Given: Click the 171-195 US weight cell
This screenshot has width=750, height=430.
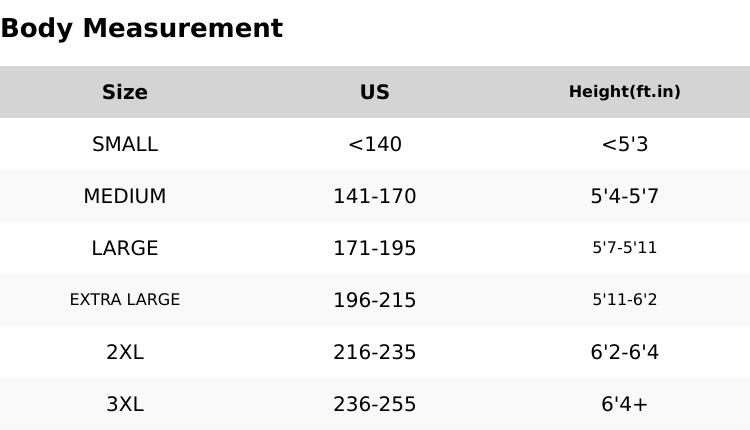Looking at the screenshot, I should tap(375, 248).
